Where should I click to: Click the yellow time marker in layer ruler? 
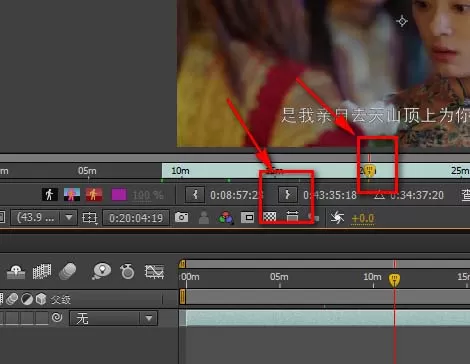369,170
